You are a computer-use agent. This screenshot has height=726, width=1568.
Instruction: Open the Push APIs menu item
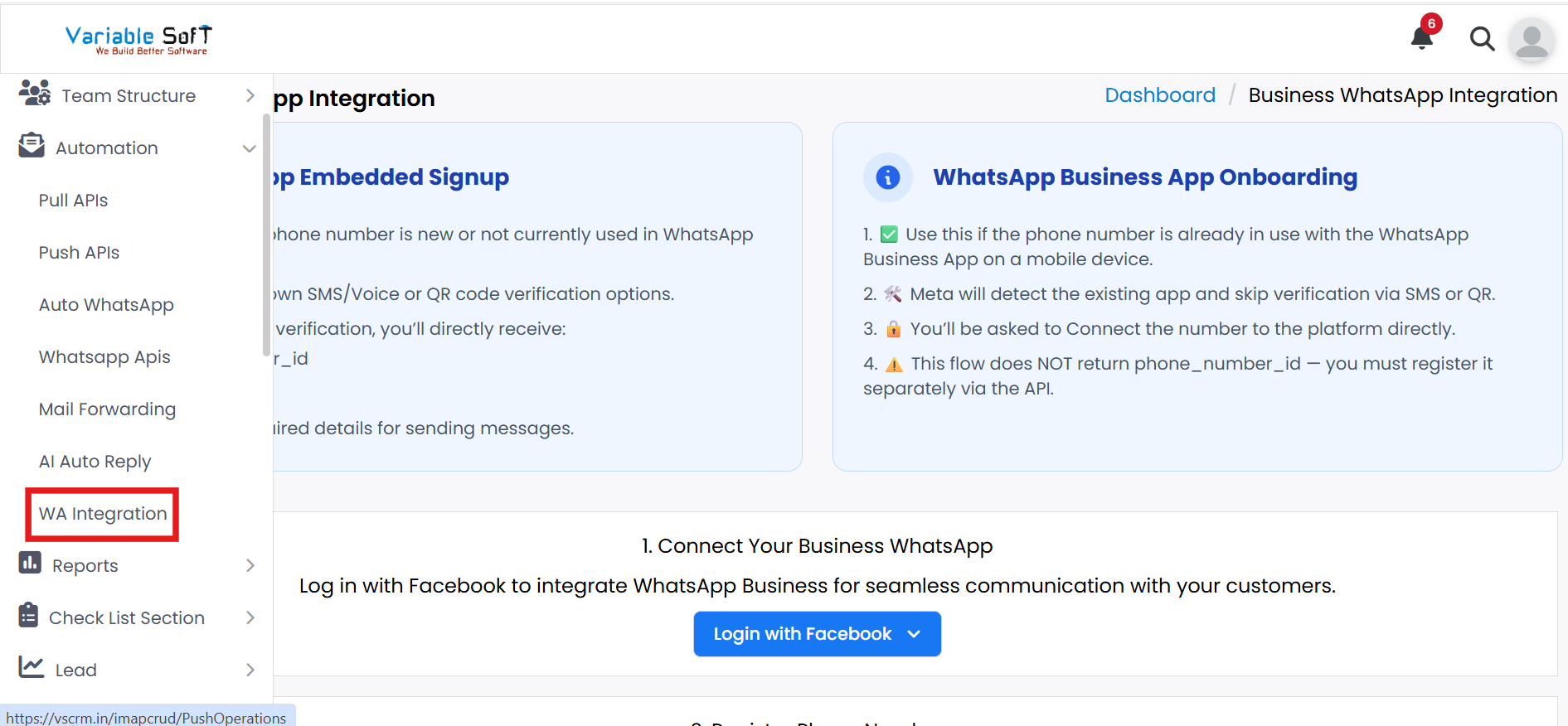click(x=79, y=253)
